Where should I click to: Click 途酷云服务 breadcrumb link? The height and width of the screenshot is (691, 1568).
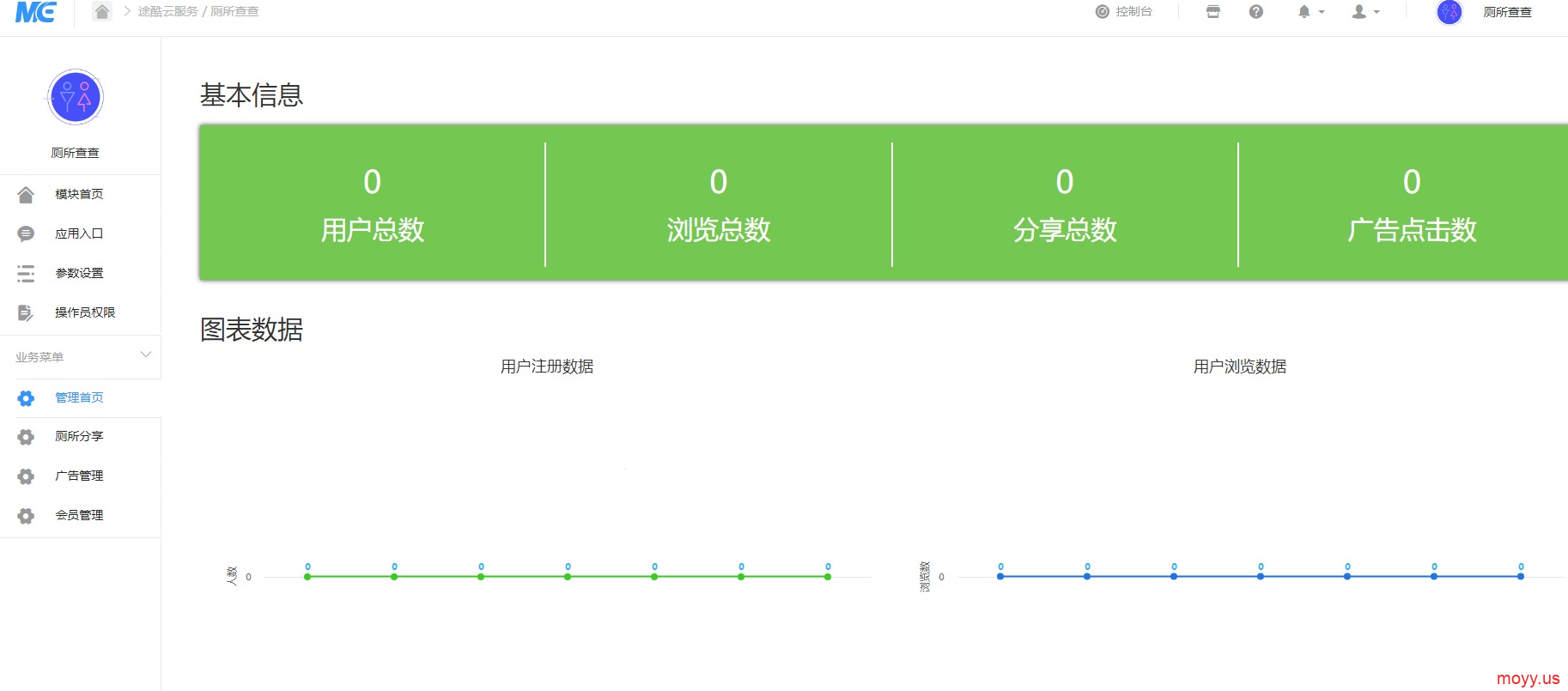(x=168, y=11)
